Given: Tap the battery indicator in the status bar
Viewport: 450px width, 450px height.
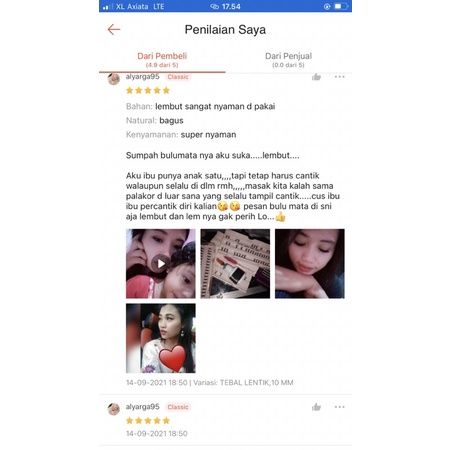Looking at the screenshot, I should 341,6.
